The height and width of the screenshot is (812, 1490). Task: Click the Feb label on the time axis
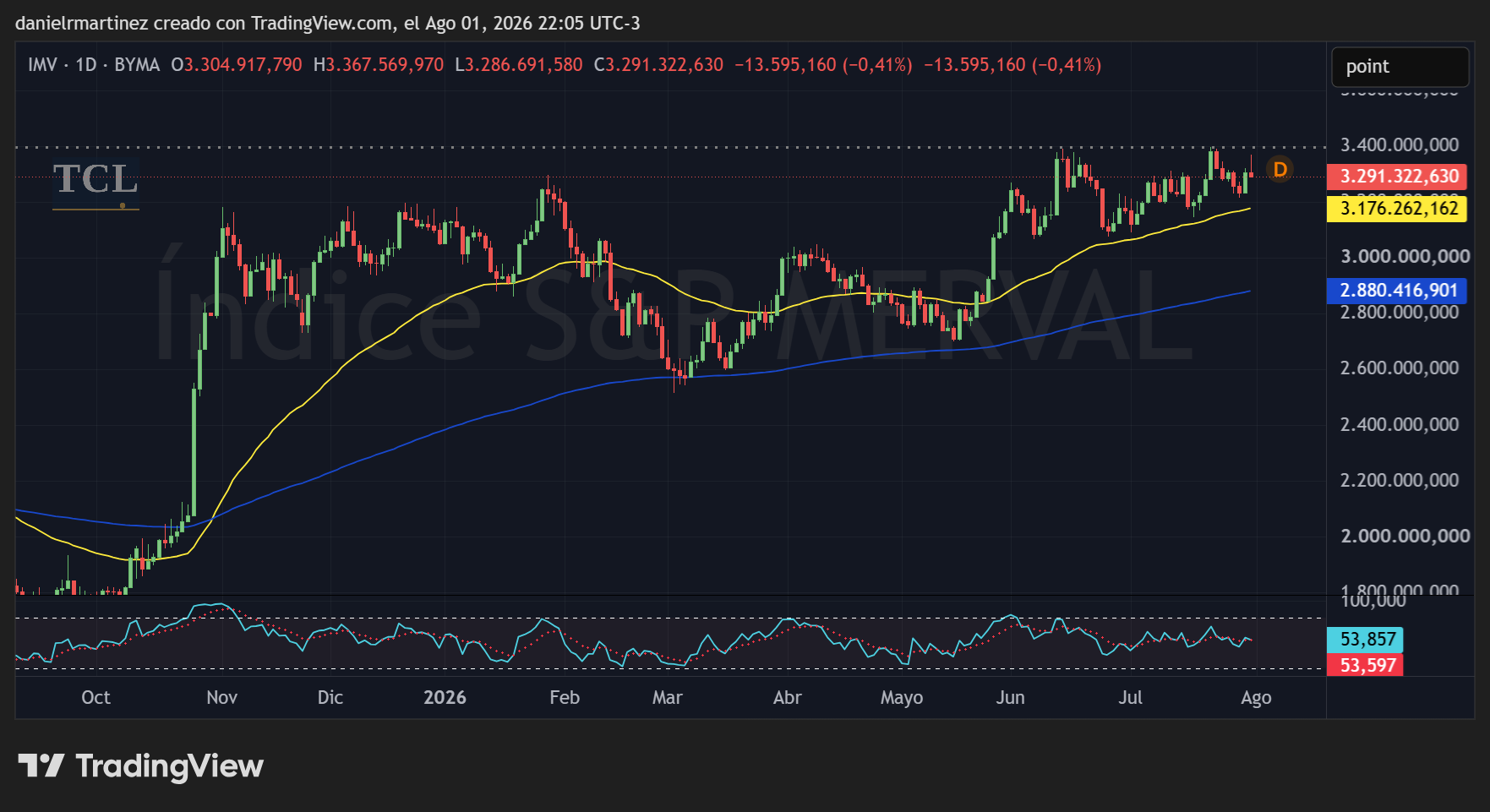pos(565,698)
